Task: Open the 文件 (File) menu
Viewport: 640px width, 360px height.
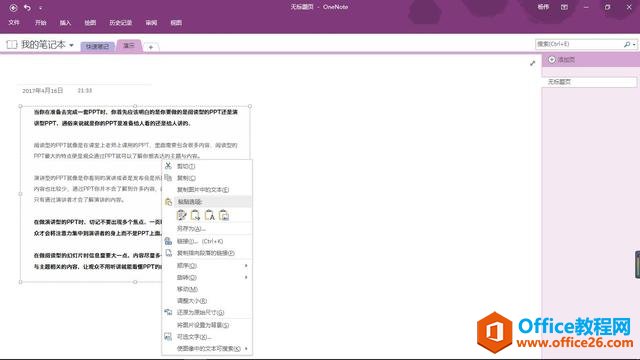Action: coord(14,22)
